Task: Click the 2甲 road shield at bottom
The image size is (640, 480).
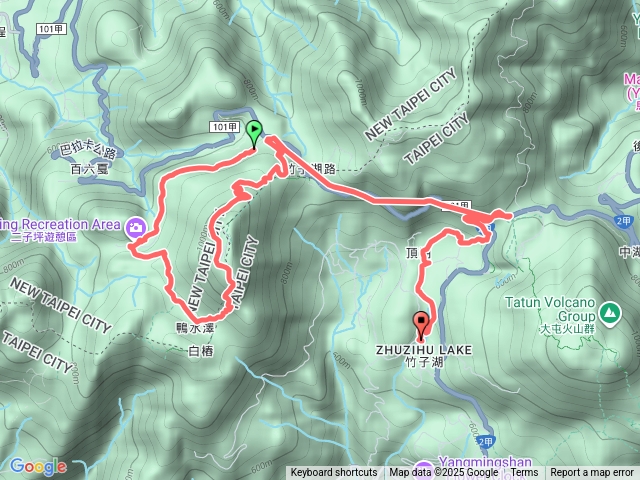Action: pos(485,442)
